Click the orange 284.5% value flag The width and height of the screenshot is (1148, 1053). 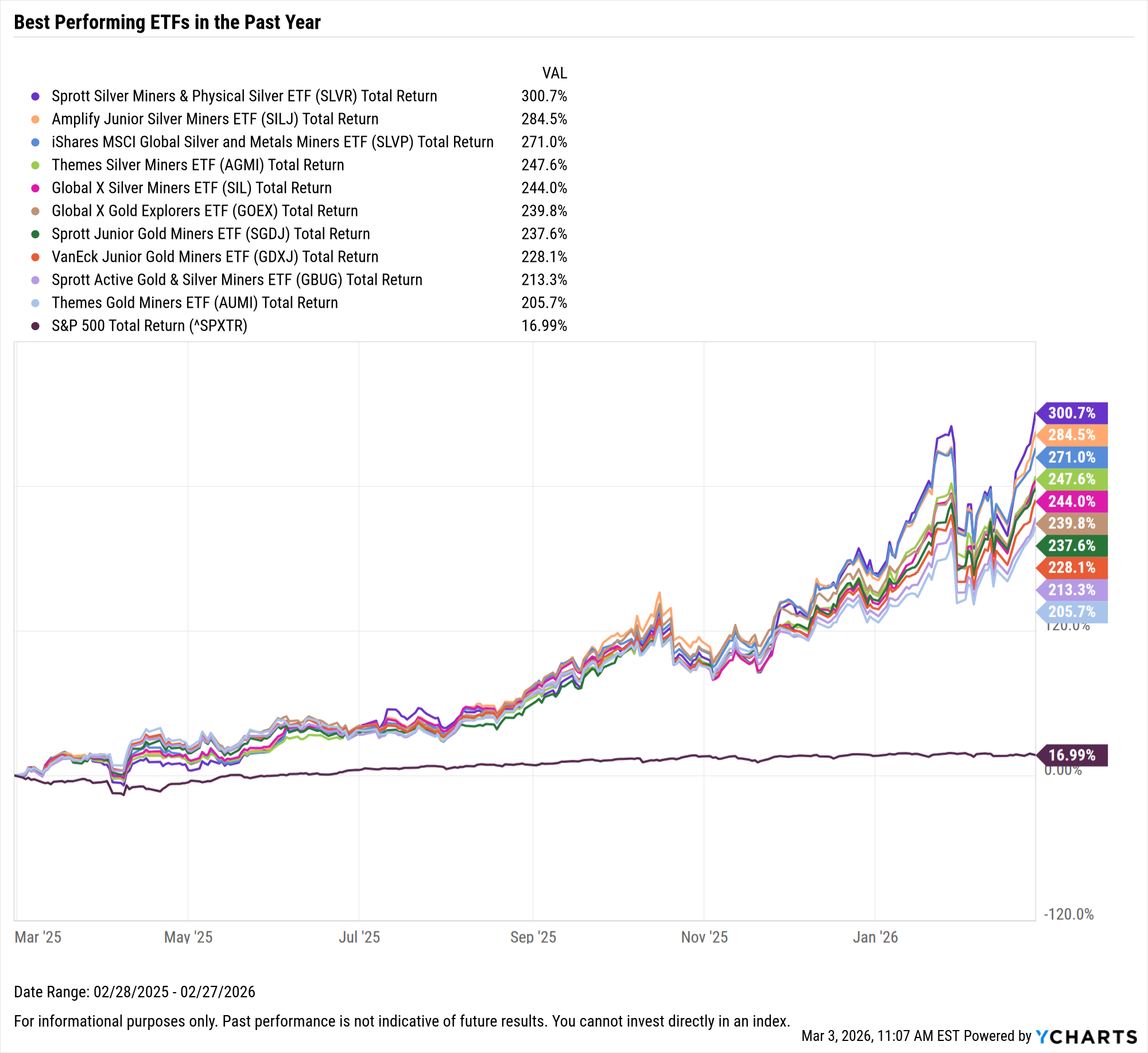[x=1071, y=435]
